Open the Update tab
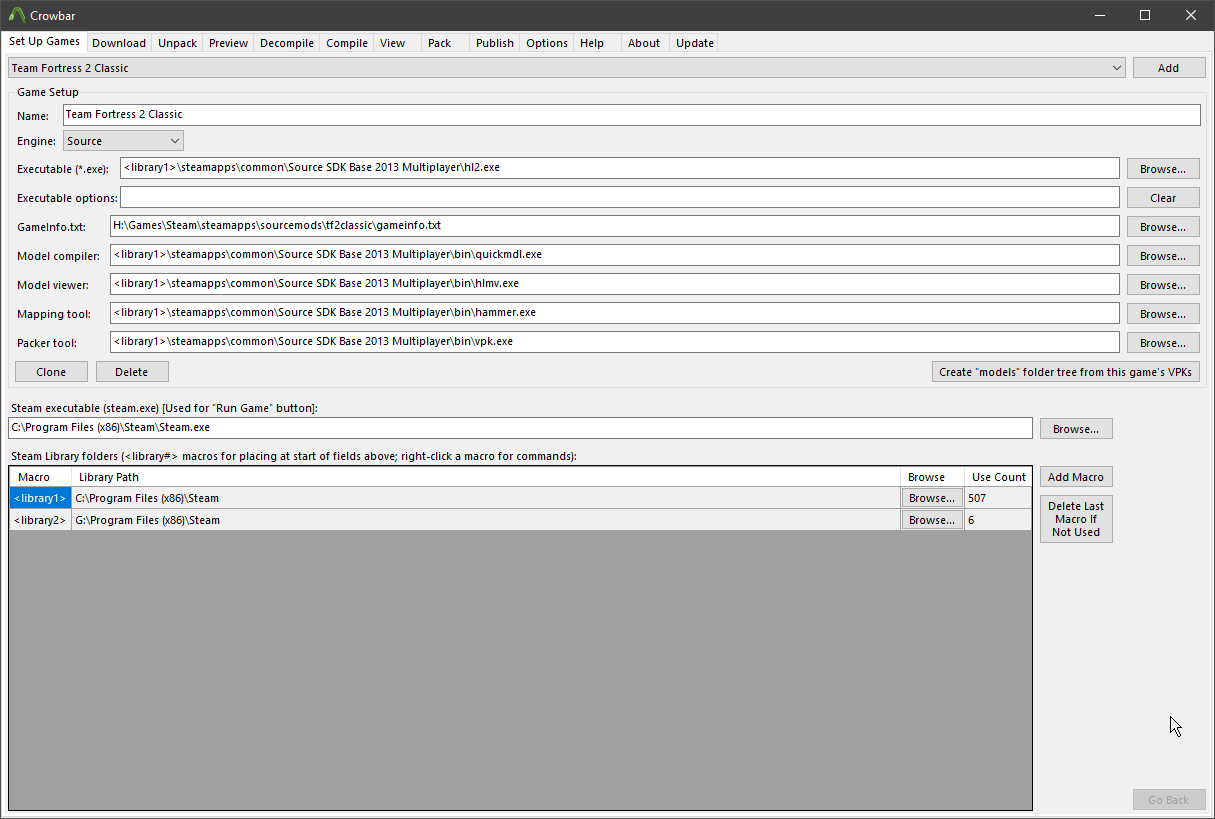 pyautogui.click(x=695, y=43)
